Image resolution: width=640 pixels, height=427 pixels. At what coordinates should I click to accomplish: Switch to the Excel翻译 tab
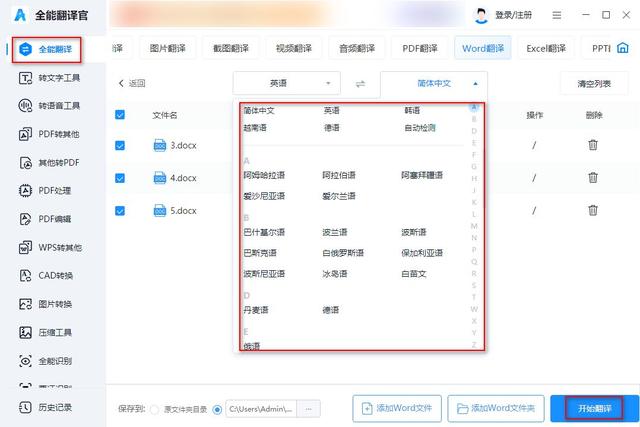[x=546, y=48]
